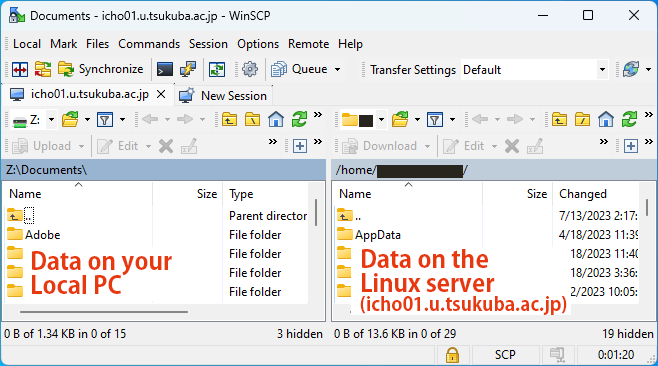Image resolution: width=658 pixels, height=366 pixels.
Task: Go to remote Home Directory icon
Action: click(606, 120)
